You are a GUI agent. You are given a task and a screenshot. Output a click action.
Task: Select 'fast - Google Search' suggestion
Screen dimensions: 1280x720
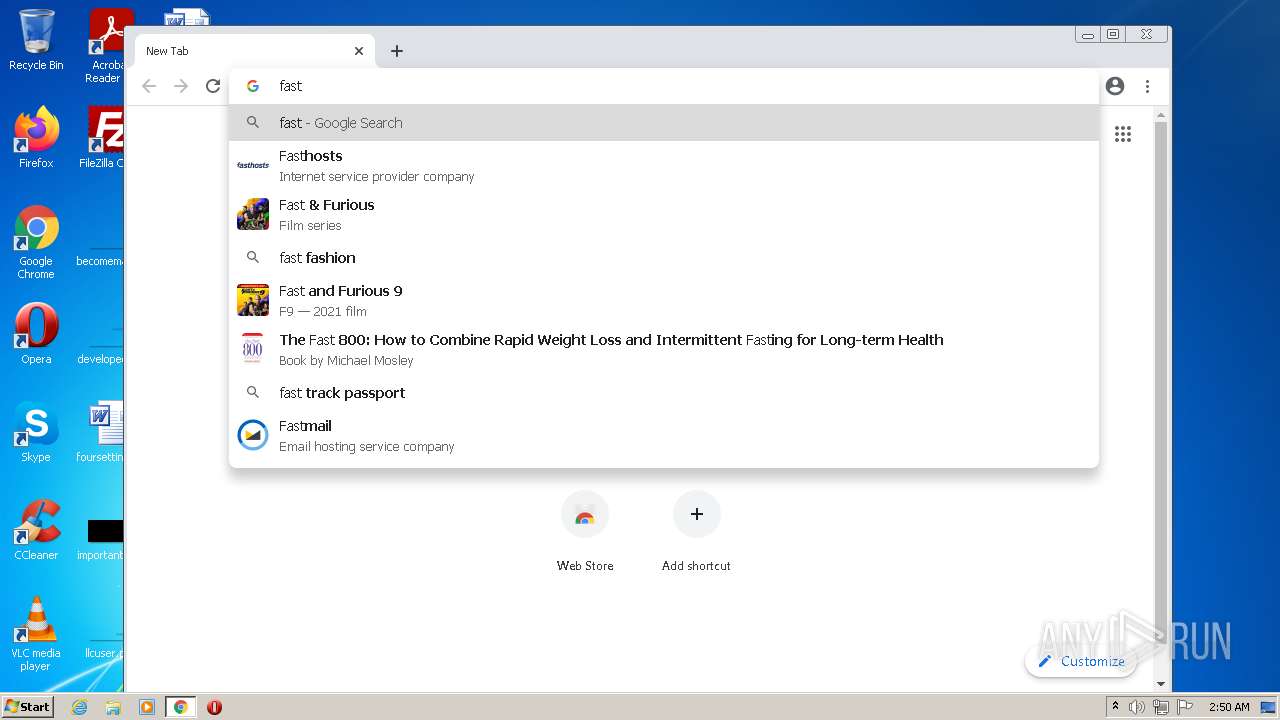pos(664,123)
